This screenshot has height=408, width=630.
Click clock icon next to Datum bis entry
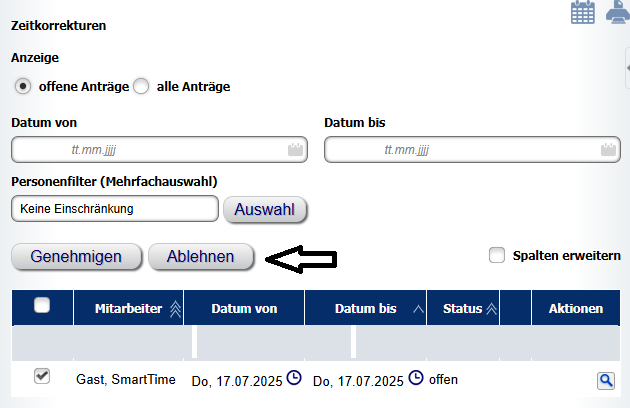tap(416, 378)
